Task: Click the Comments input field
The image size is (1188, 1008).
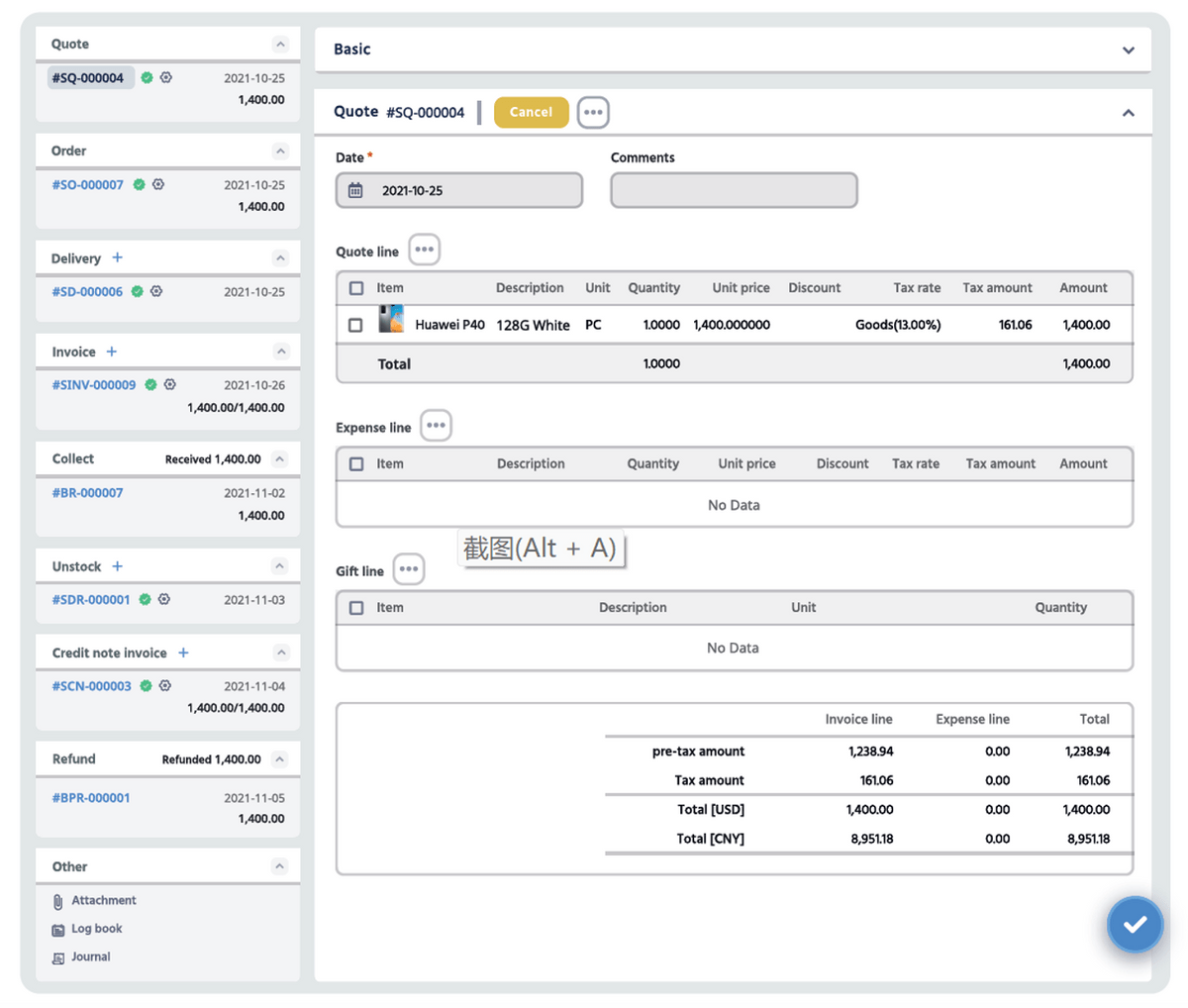Action: (734, 190)
